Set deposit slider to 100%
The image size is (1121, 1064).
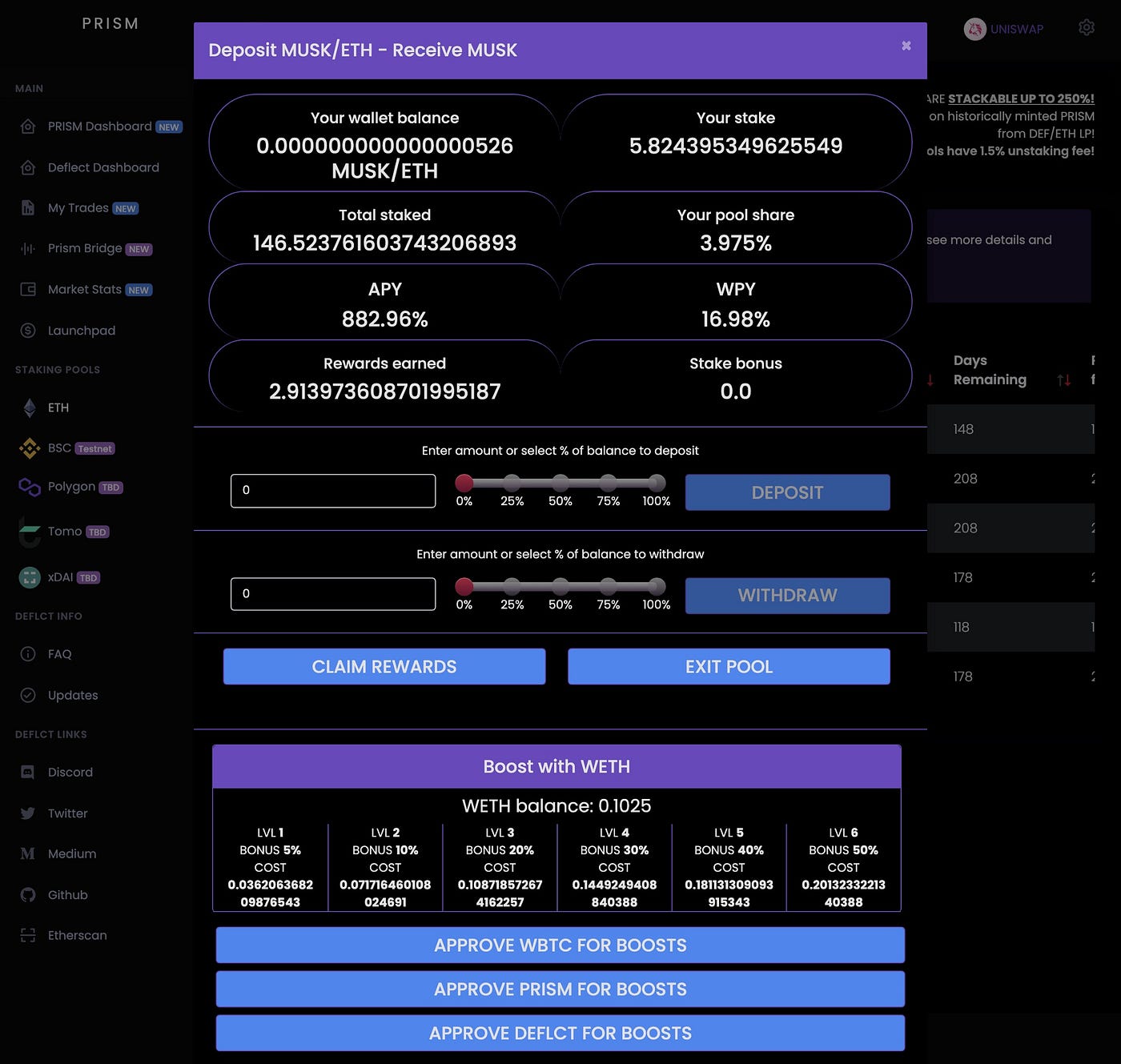(657, 483)
